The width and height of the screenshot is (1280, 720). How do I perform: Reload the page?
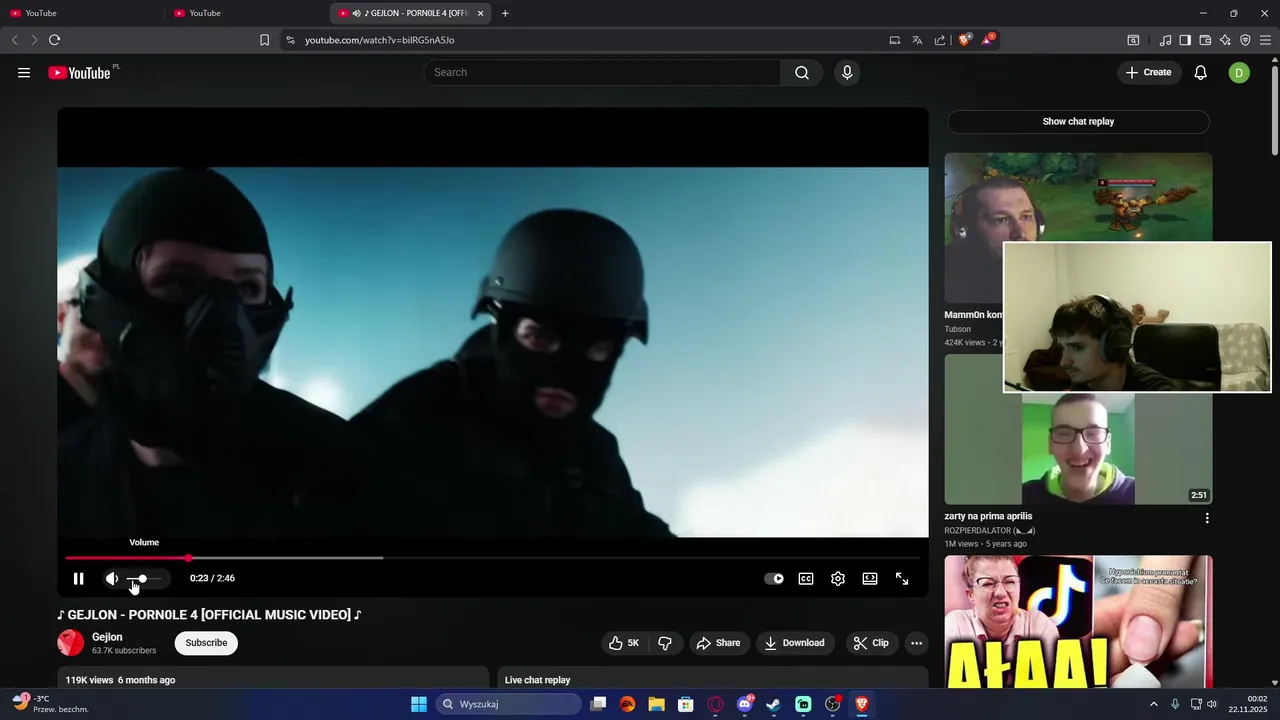(x=54, y=40)
